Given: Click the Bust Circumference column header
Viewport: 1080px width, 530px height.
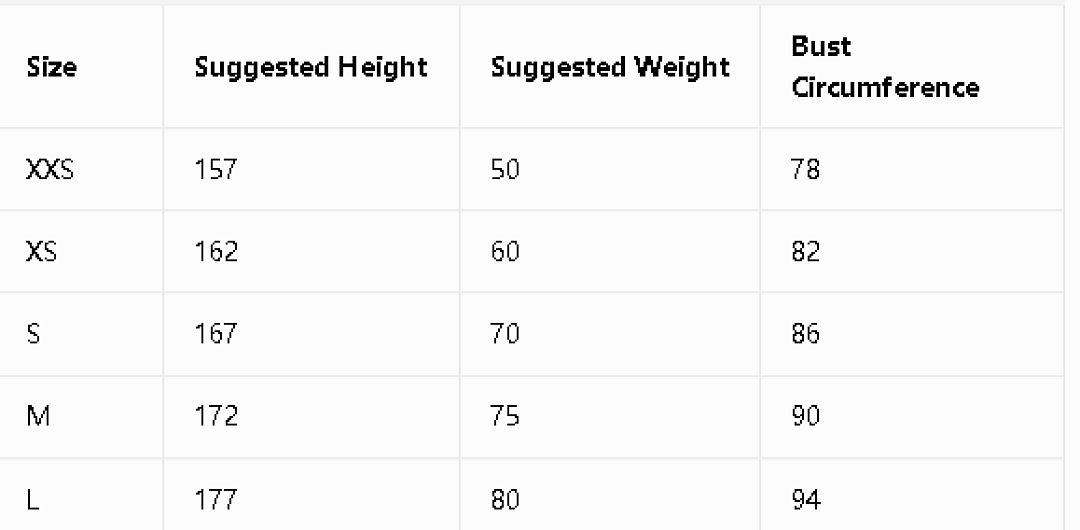Looking at the screenshot, I should pyautogui.click(x=885, y=67).
